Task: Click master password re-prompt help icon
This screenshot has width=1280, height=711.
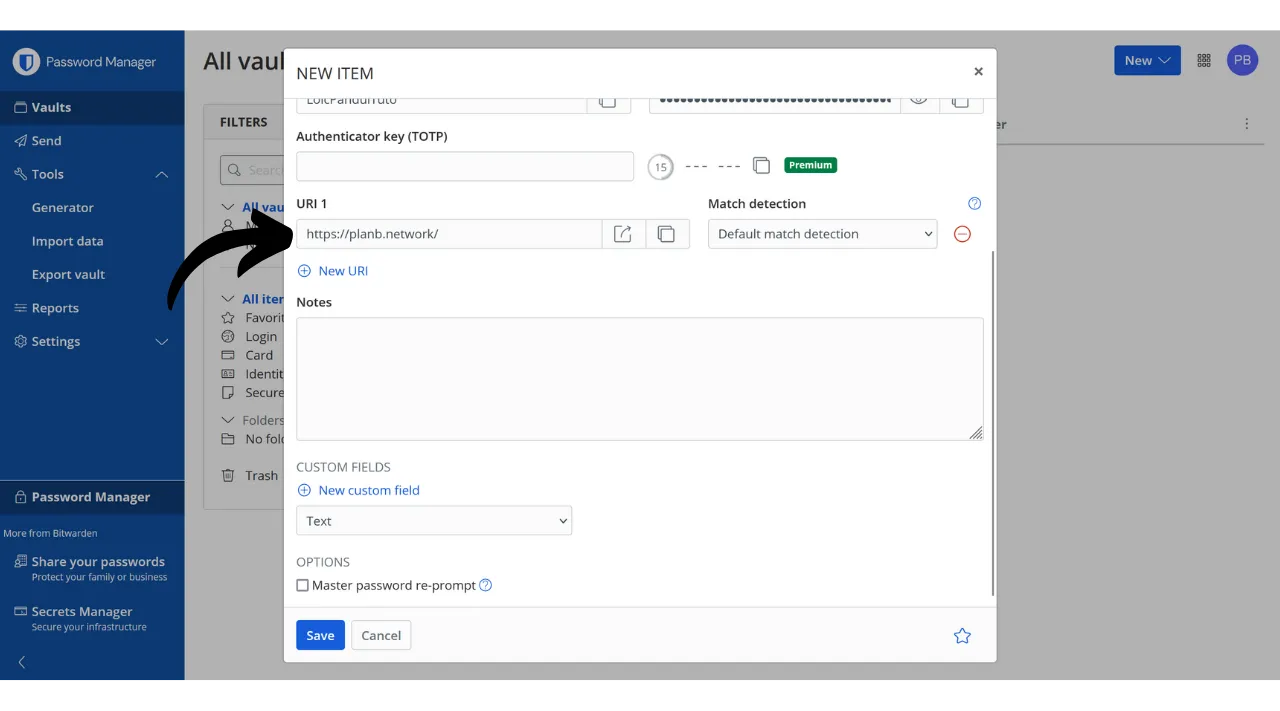Action: (486, 585)
